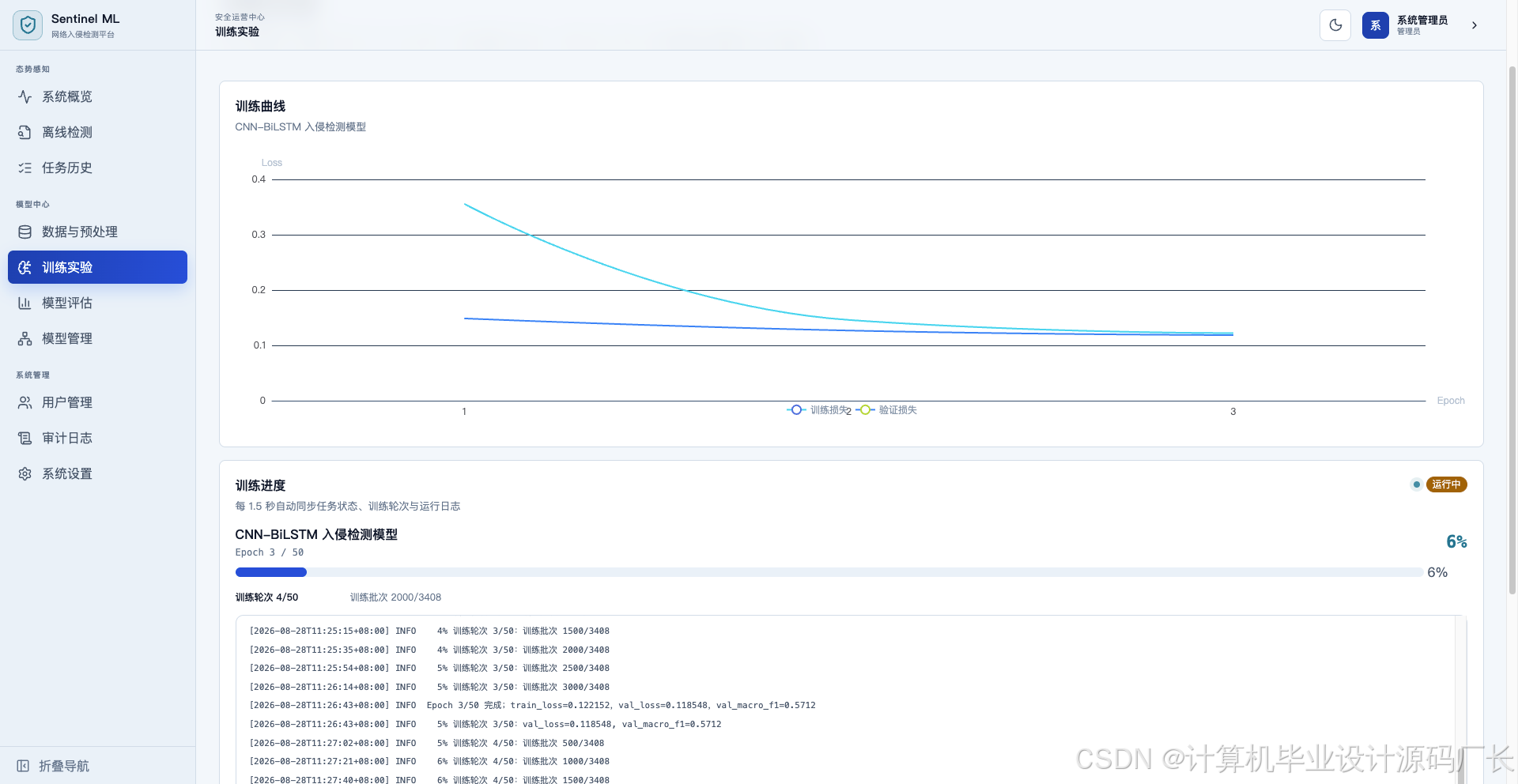This screenshot has height=784, width=1518.
Task: Open 模型评估 in sidebar
Action: coord(97,303)
